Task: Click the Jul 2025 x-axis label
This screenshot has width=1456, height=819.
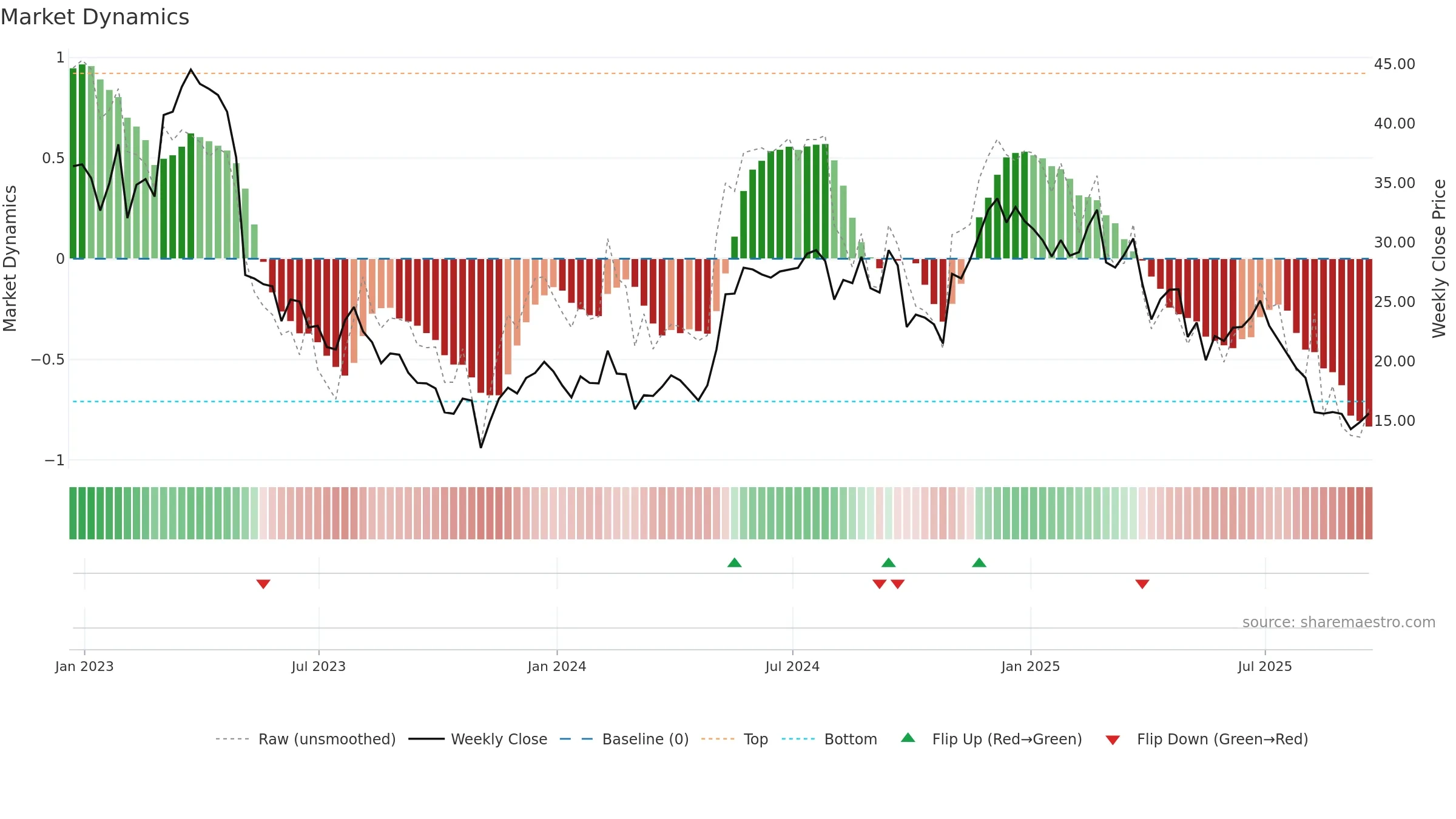Action: [x=1265, y=666]
